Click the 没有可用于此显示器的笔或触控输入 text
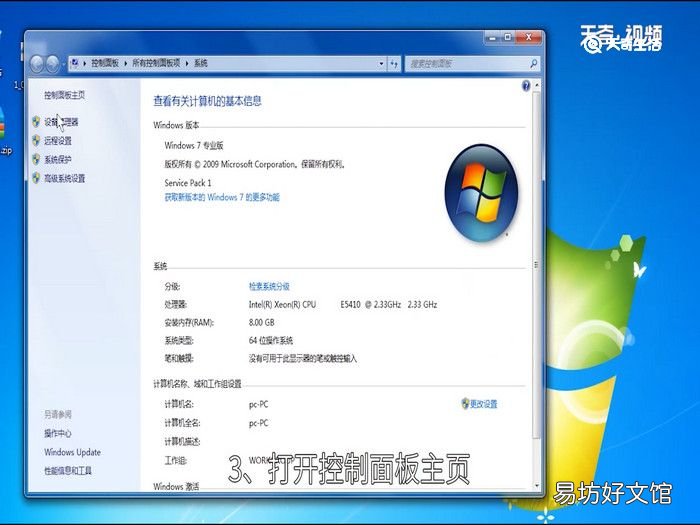 (303, 358)
